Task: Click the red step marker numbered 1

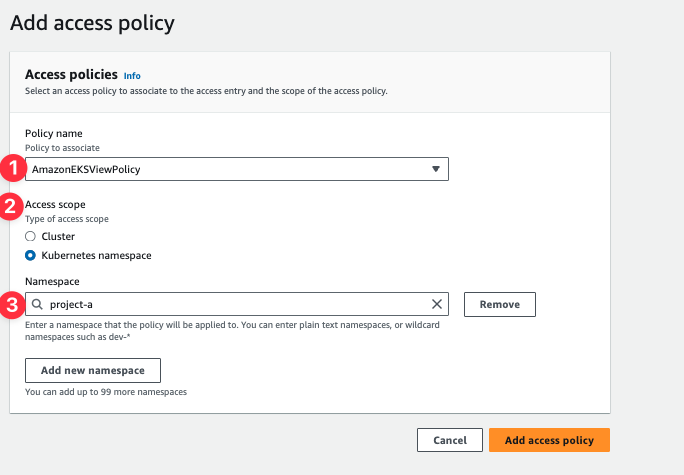Action: tap(11, 169)
